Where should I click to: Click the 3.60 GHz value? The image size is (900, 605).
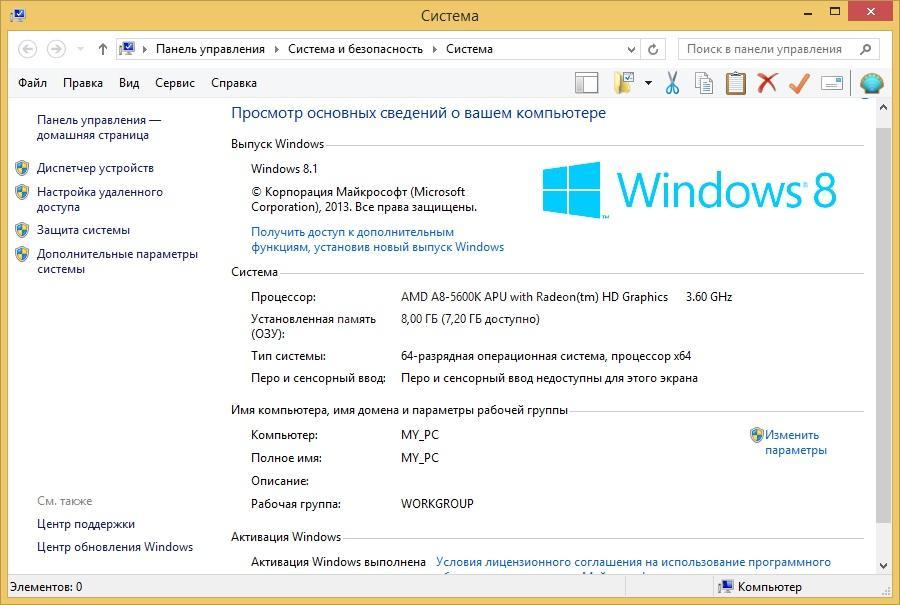tap(709, 297)
